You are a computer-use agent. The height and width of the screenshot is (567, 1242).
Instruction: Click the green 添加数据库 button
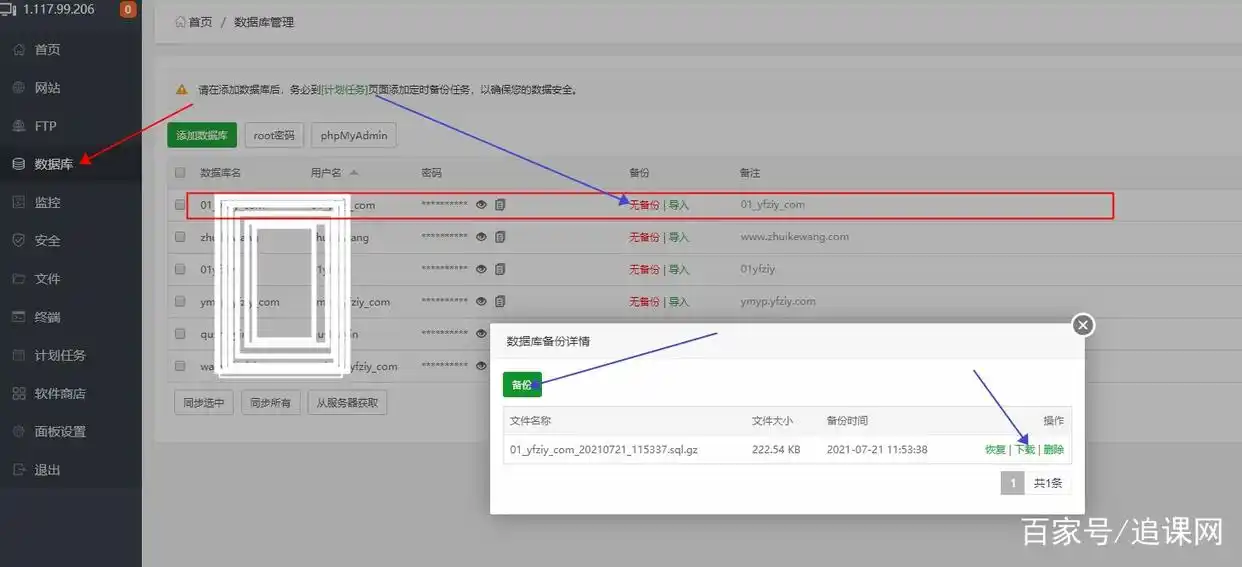[202, 136]
